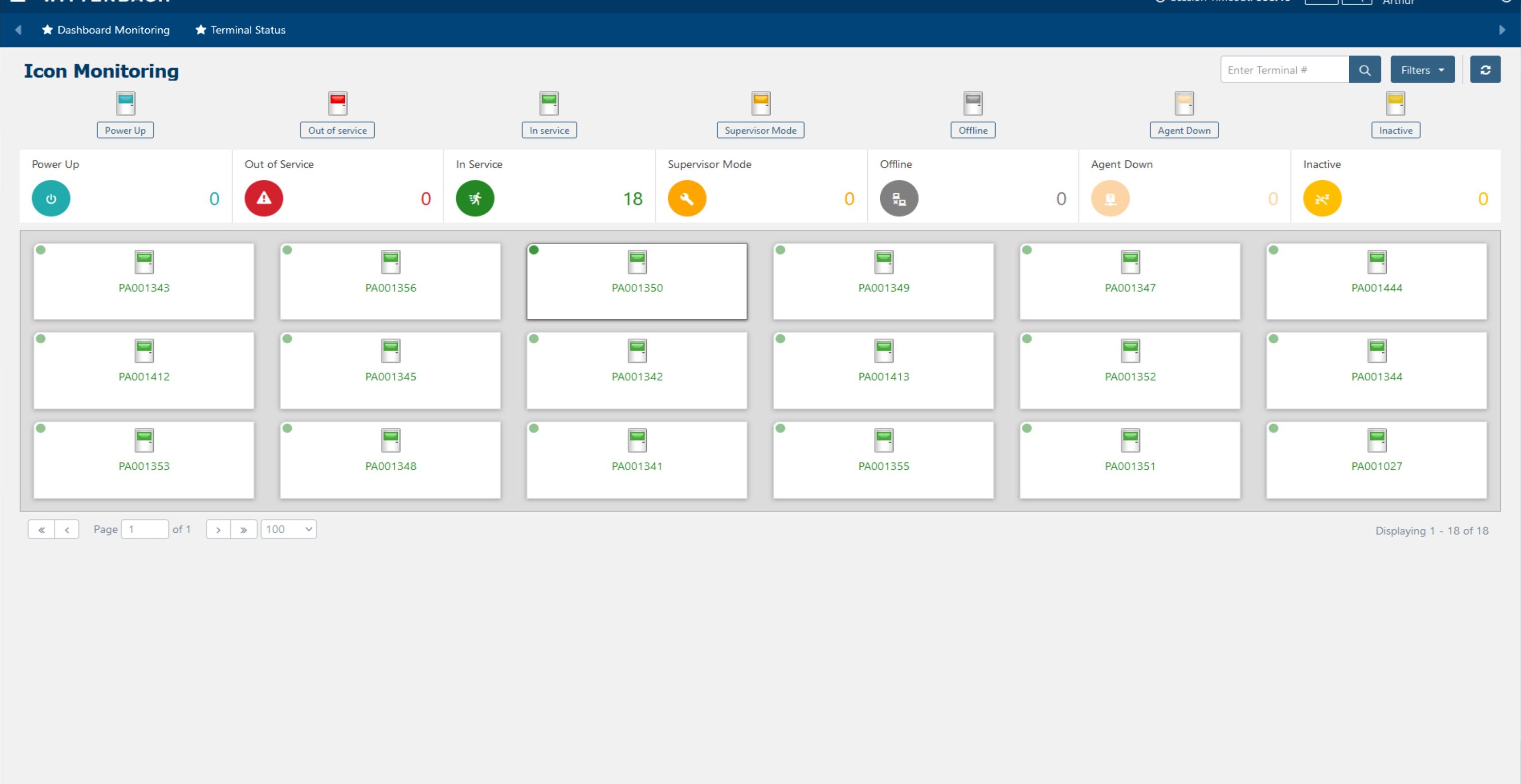
Task: Select the PA001027 terminal card
Action: (x=1377, y=460)
